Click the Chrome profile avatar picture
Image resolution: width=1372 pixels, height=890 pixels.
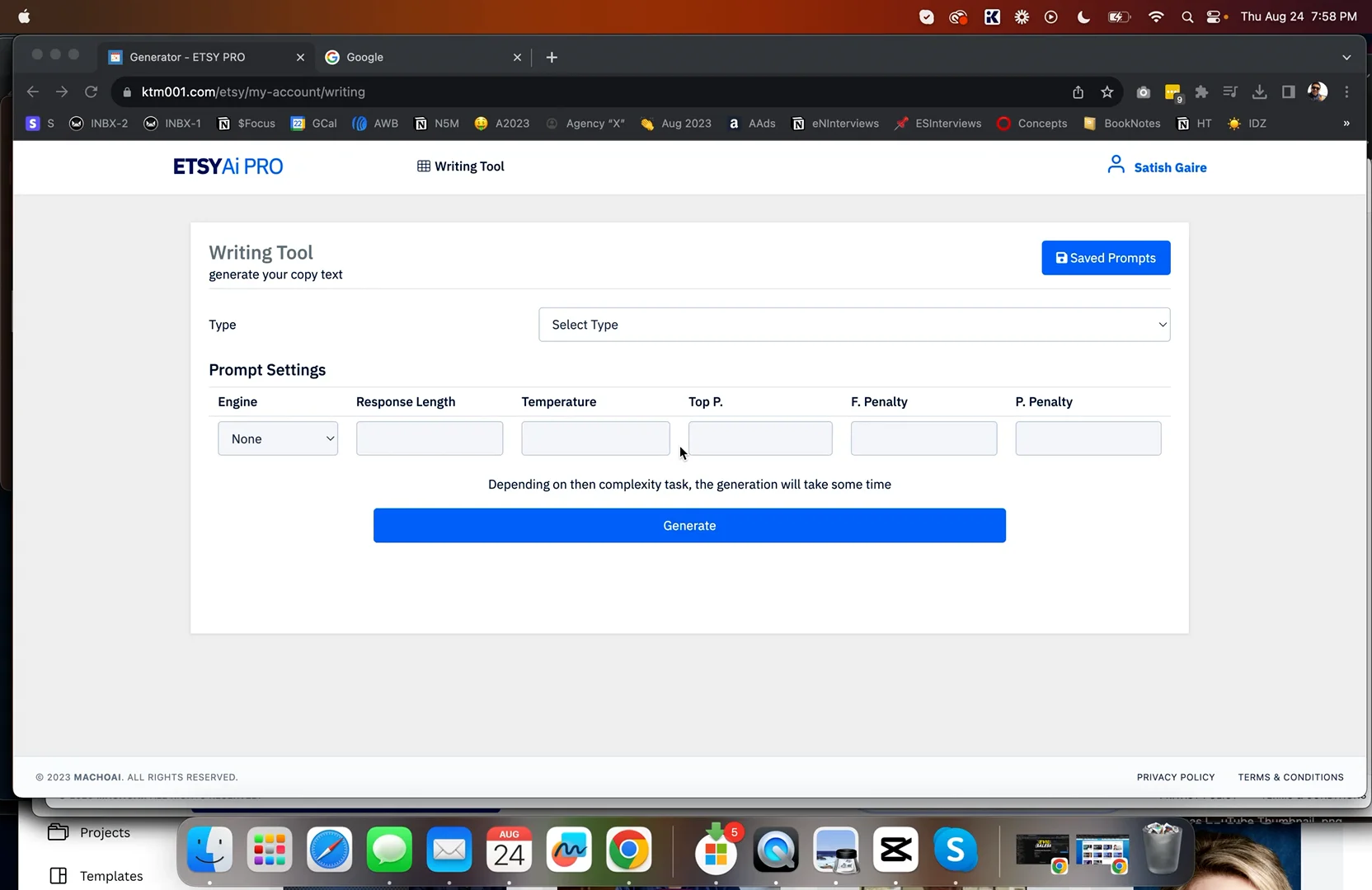point(1317,91)
